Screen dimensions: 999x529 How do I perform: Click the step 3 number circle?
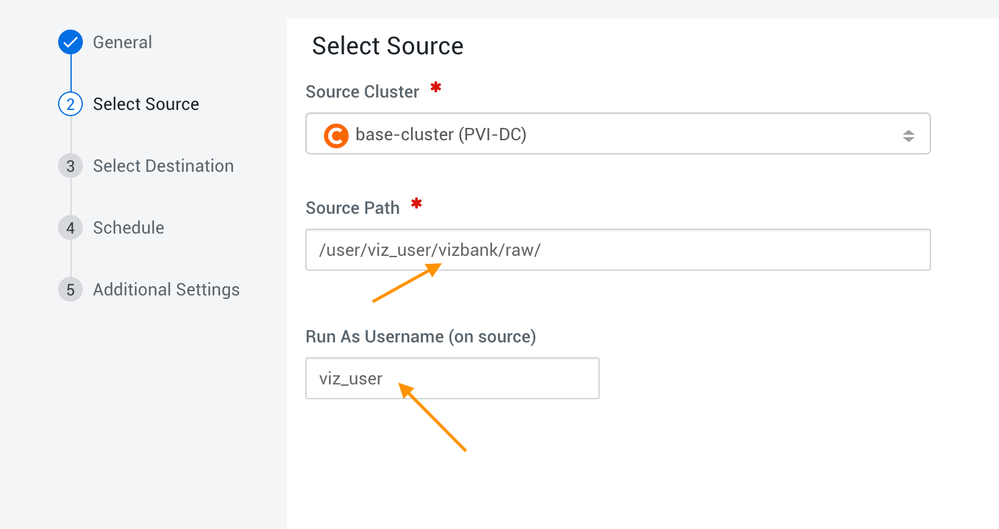(70, 166)
